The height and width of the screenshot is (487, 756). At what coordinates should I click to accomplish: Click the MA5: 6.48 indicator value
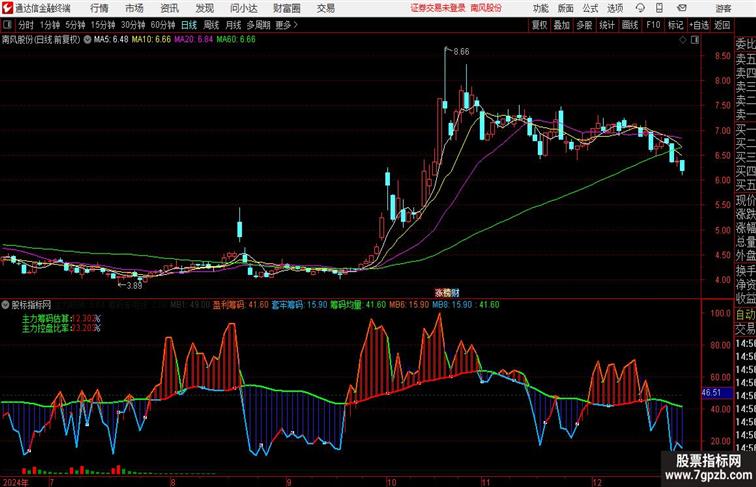point(111,40)
